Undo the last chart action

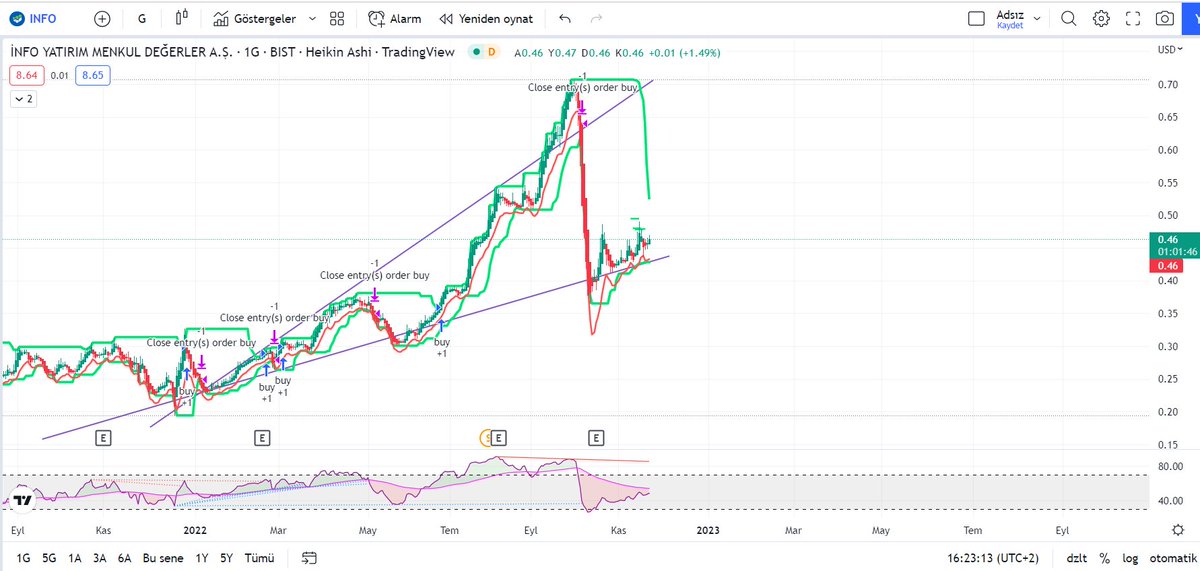click(565, 18)
